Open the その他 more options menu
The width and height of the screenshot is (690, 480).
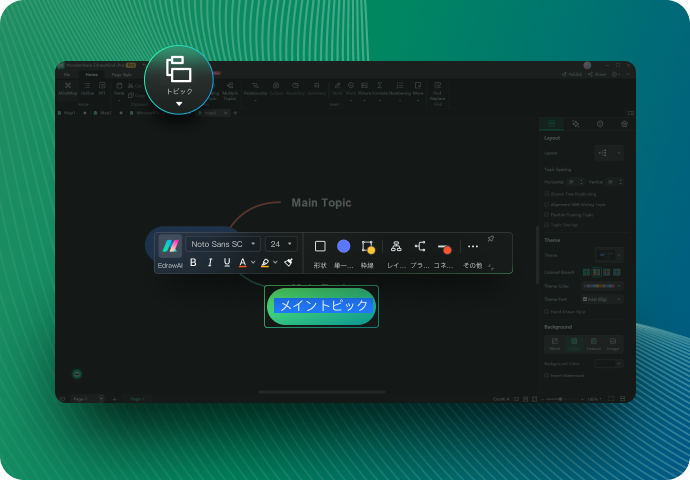point(473,246)
